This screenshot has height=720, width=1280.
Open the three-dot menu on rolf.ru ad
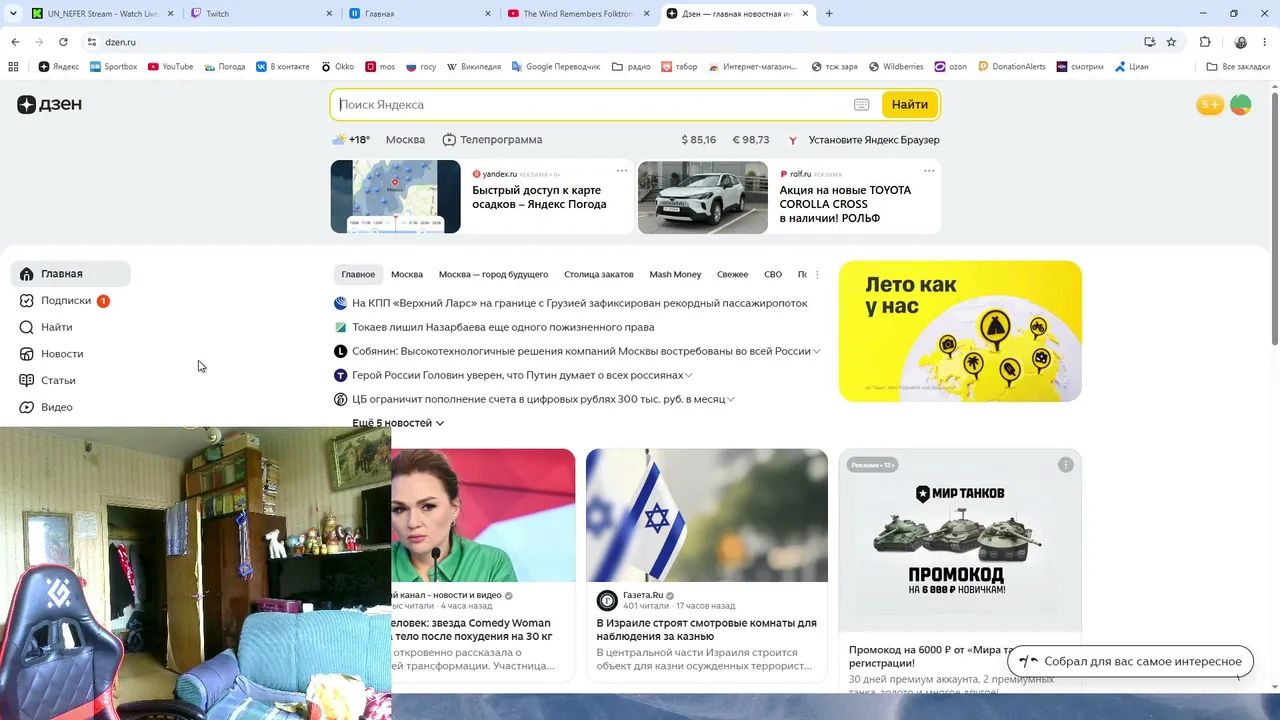click(929, 171)
